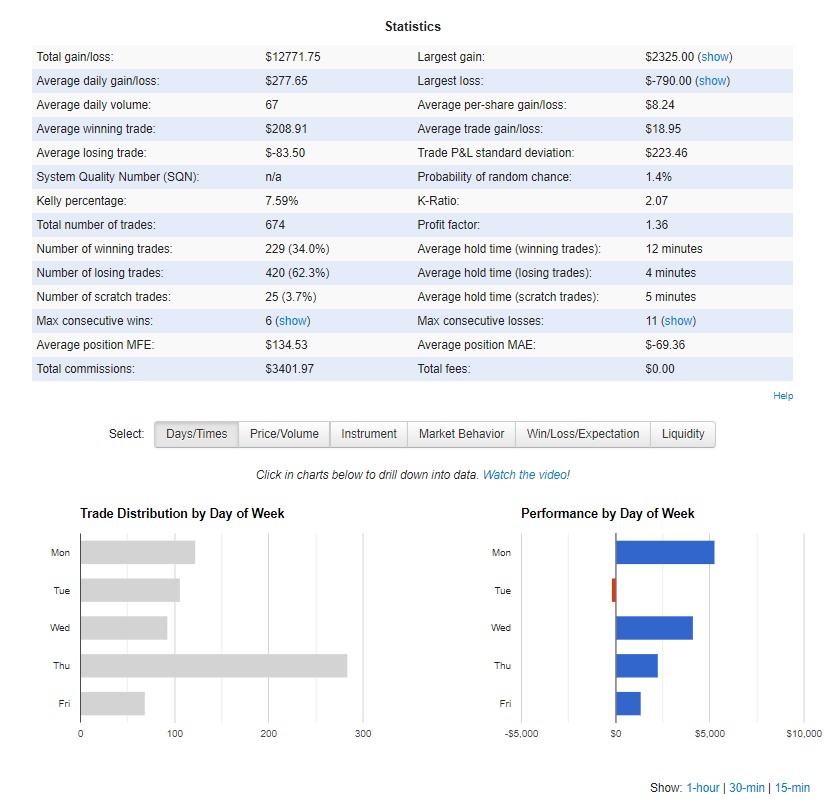Select the Liquidity tab
This screenshot has height=804, width=837.
coord(683,434)
